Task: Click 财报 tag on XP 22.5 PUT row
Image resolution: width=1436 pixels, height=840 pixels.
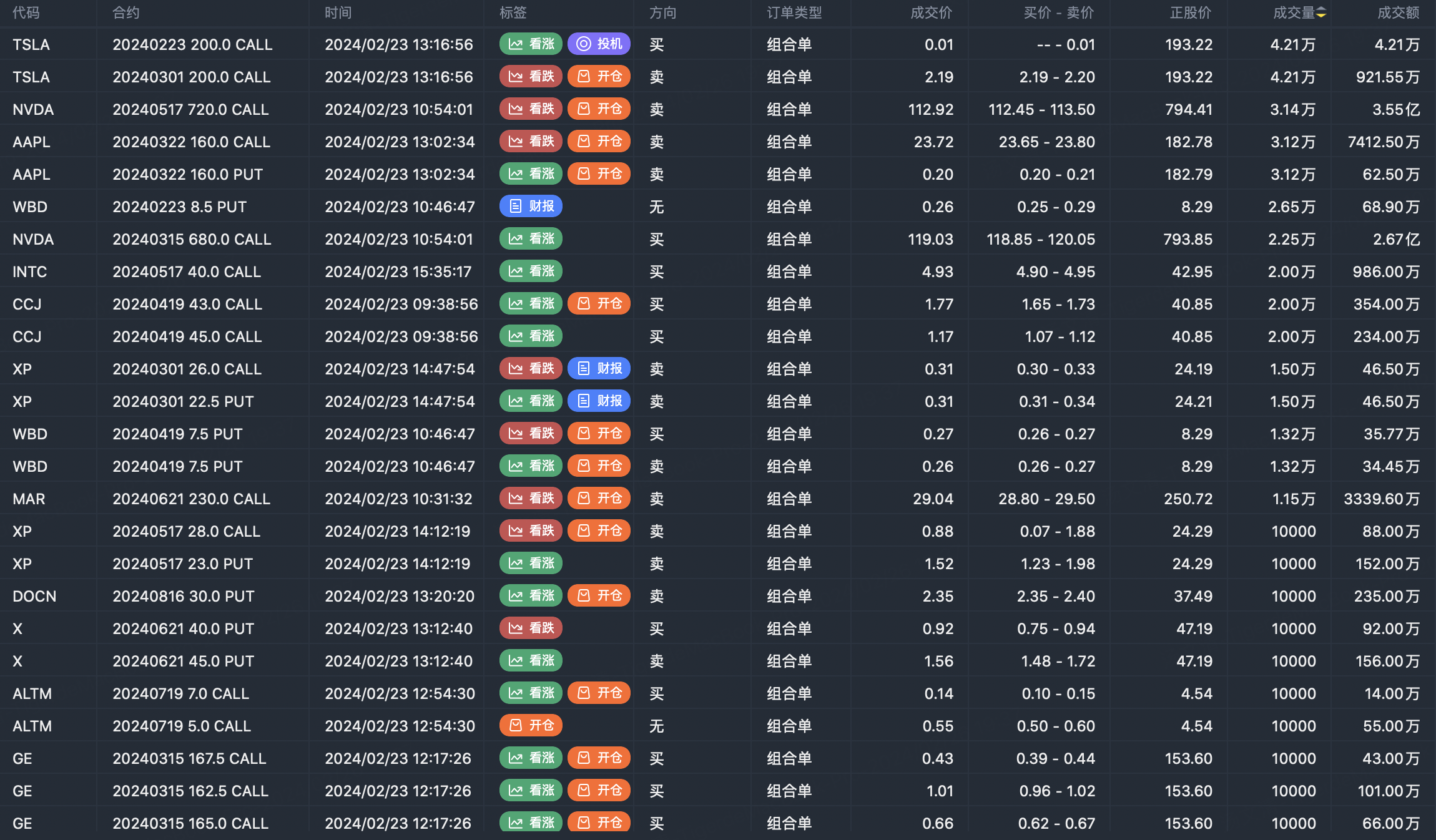Action: [x=599, y=401]
